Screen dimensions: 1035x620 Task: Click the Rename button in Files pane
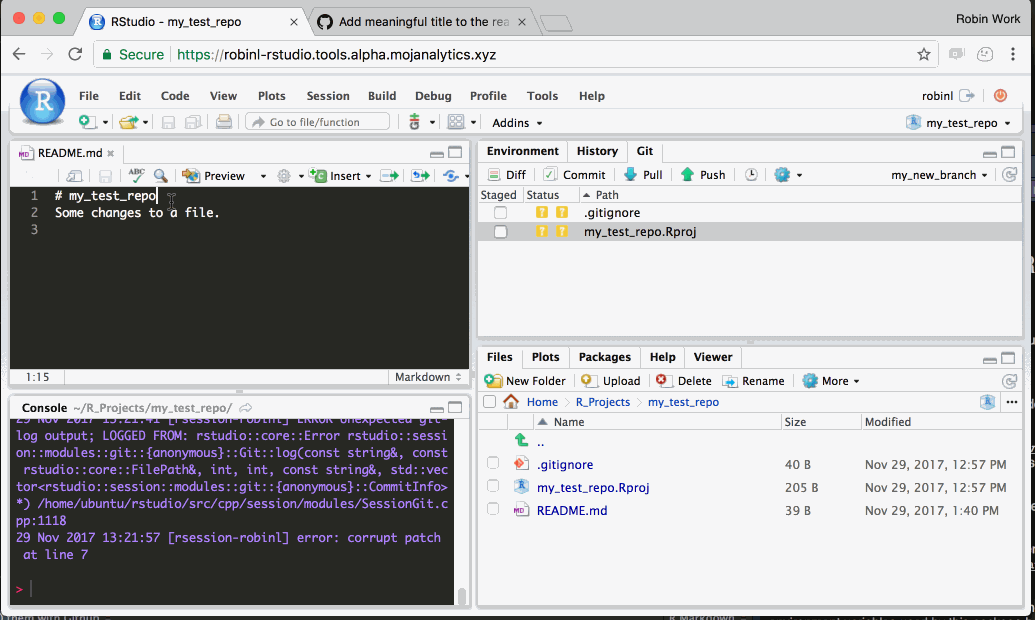coord(753,381)
